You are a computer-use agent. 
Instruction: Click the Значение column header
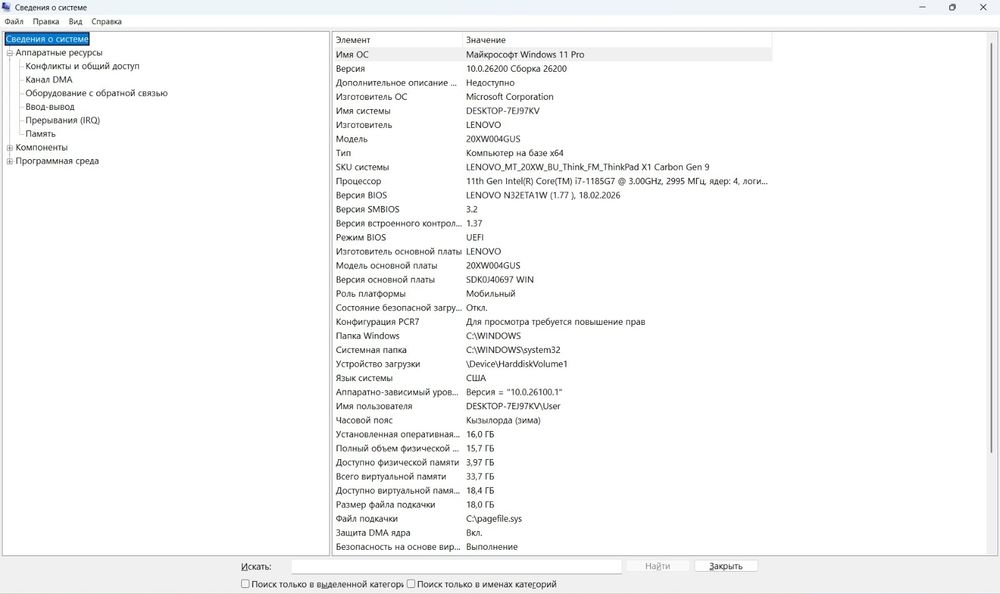pyautogui.click(x=617, y=40)
